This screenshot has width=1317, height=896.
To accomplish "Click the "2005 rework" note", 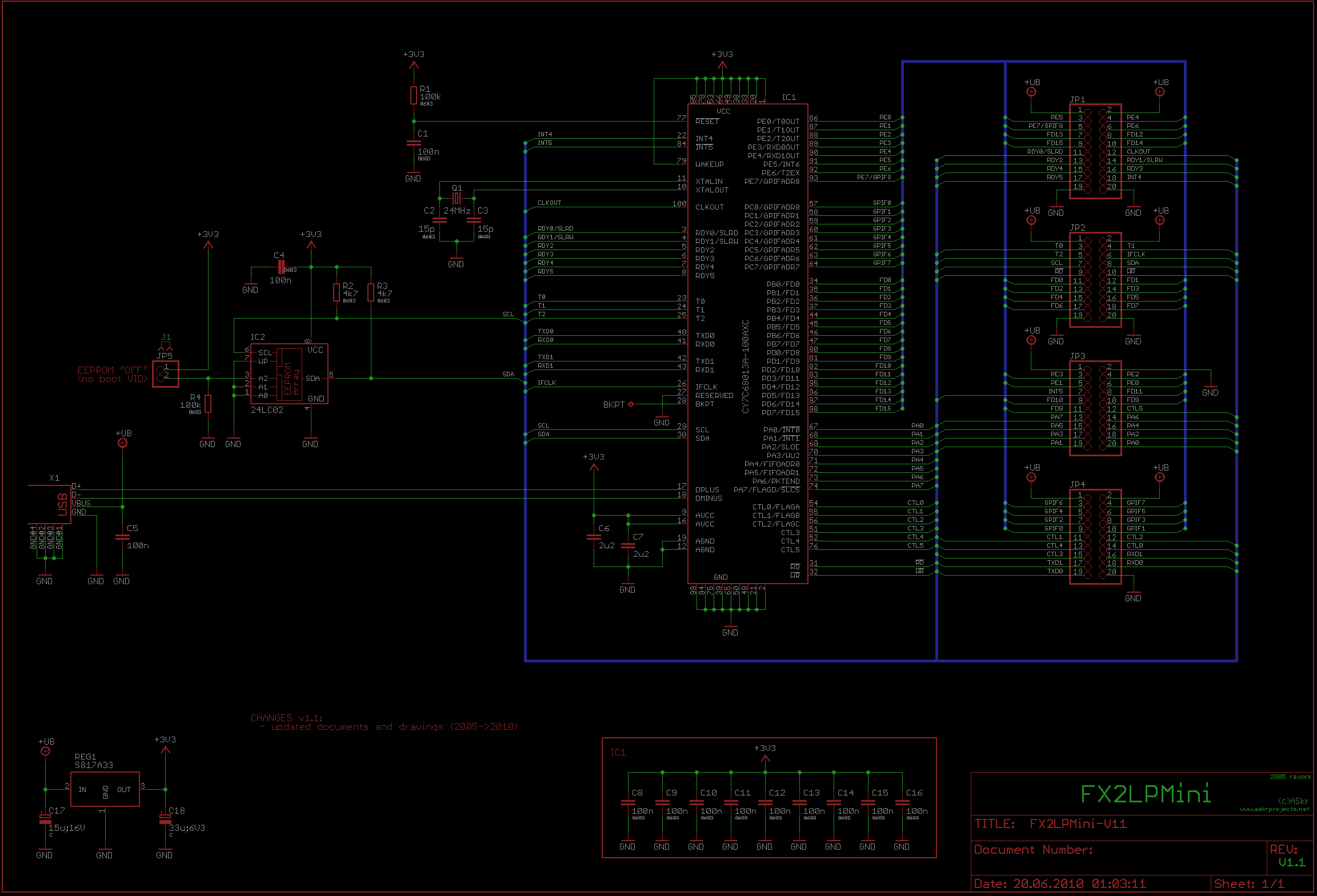I will [x=1290, y=777].
